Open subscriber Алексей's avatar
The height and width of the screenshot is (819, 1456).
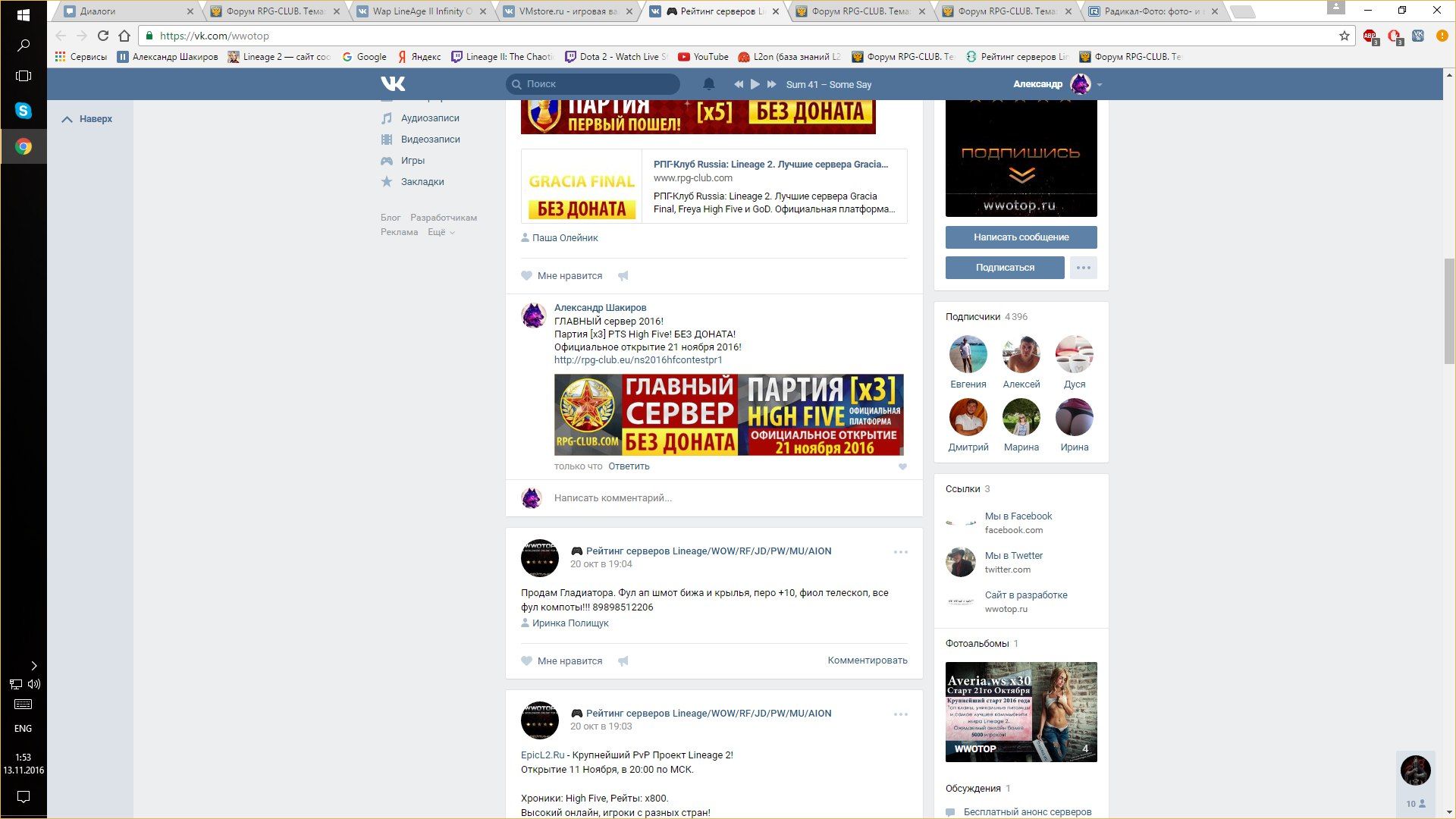coord(1021,354)
